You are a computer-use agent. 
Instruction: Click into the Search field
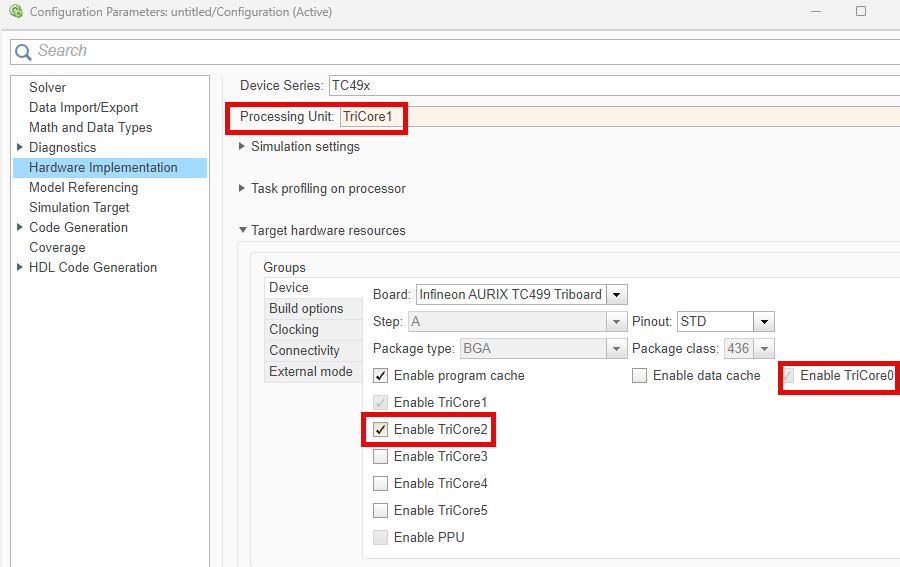click(x=450, y=51)
